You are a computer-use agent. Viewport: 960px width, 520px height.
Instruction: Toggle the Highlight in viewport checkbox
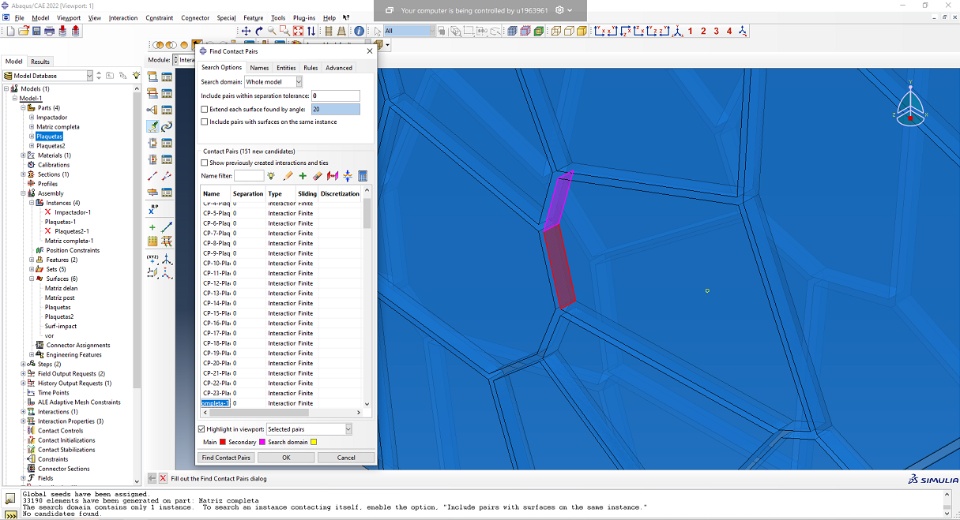[x=203, y=429]
